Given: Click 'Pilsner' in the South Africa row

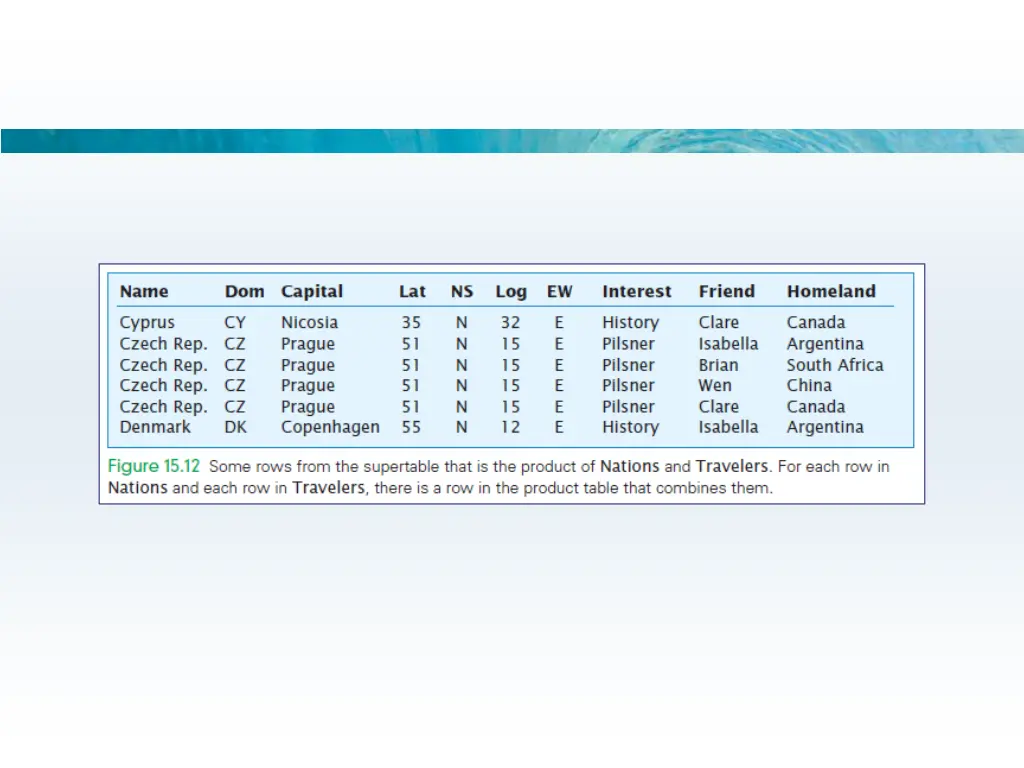Looking at the screenshot, I should [628, 365].
